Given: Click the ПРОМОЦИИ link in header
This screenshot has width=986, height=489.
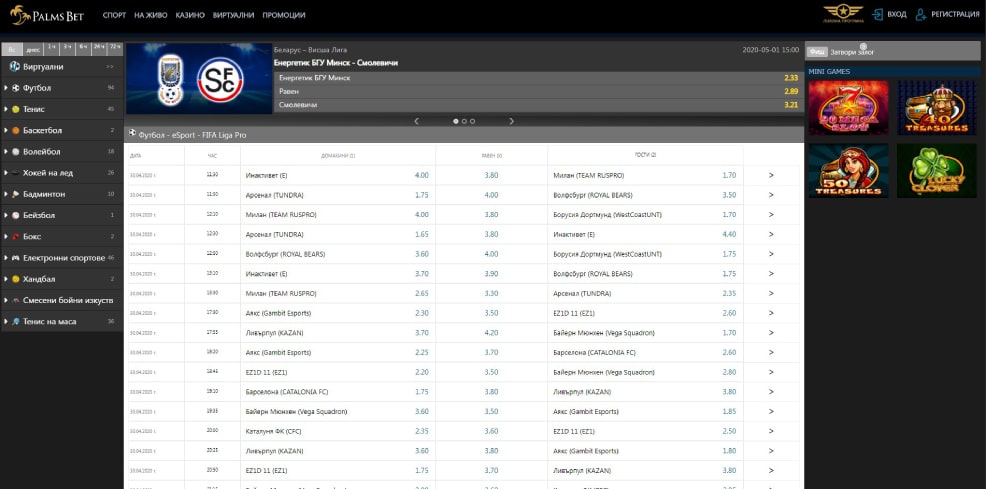Looking at the screenshot, I should tap(284, 16).
